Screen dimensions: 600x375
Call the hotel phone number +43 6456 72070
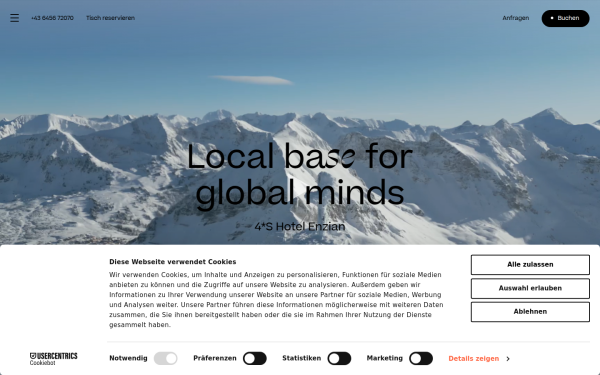click(x=52, y=18)
